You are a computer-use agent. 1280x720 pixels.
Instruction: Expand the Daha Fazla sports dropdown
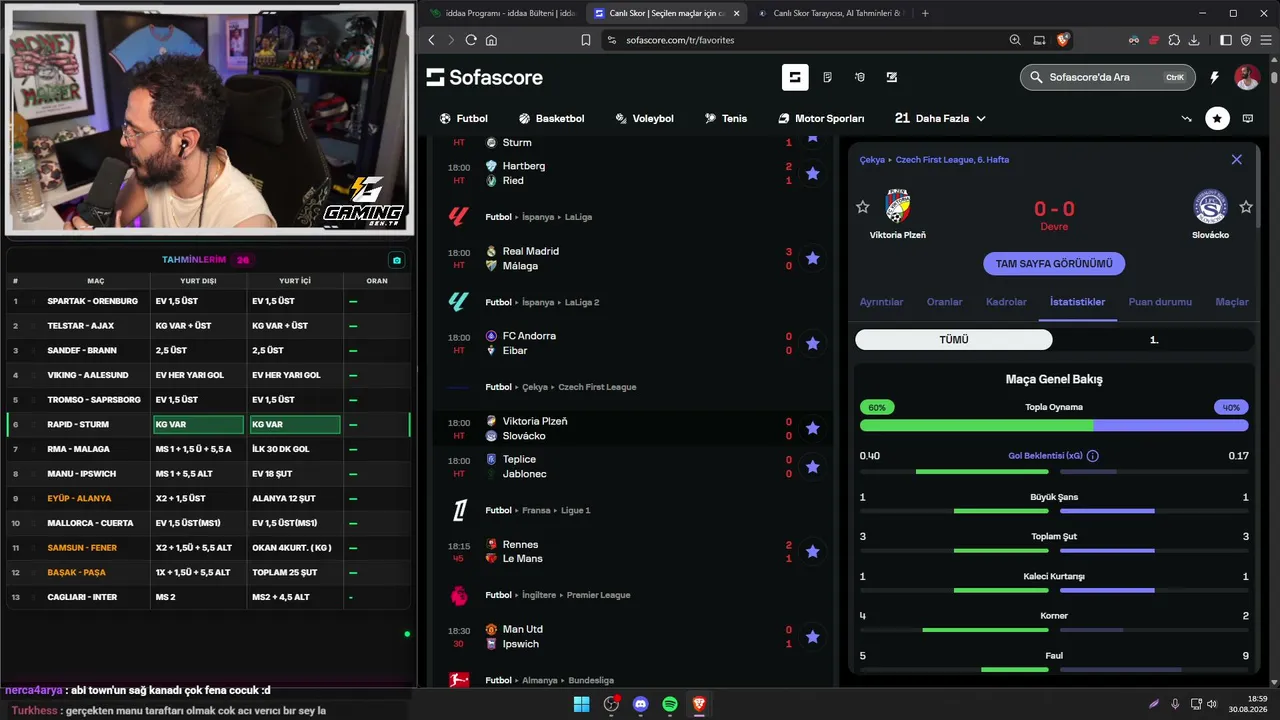point(940,118)
